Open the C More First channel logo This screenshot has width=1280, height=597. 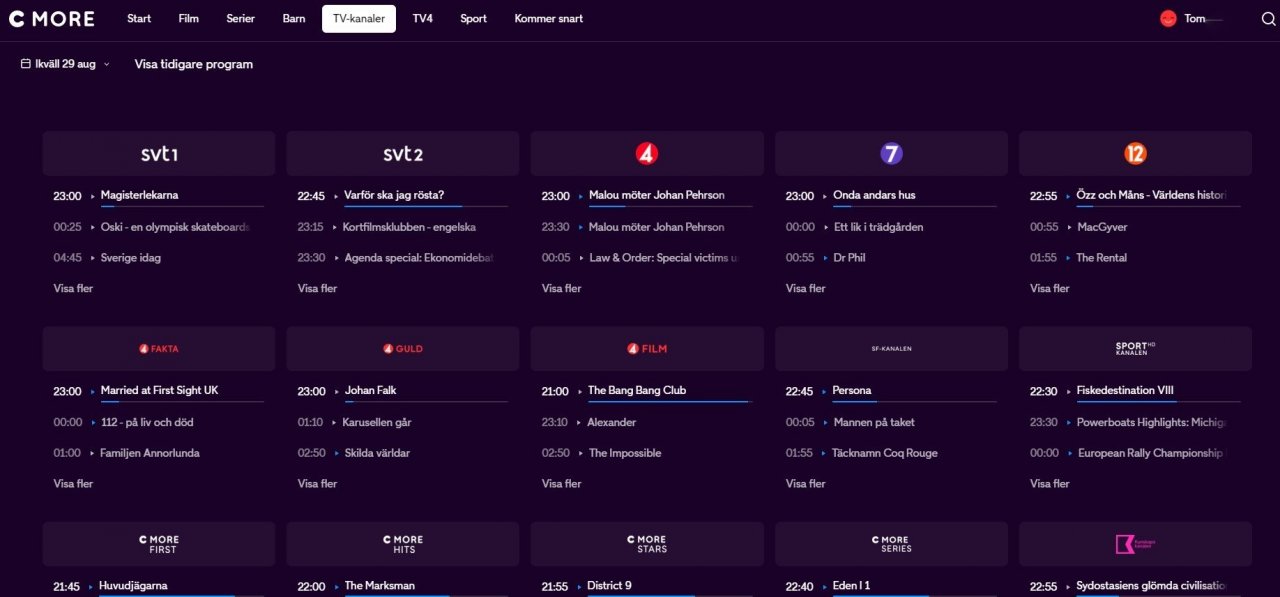point(159,544)
